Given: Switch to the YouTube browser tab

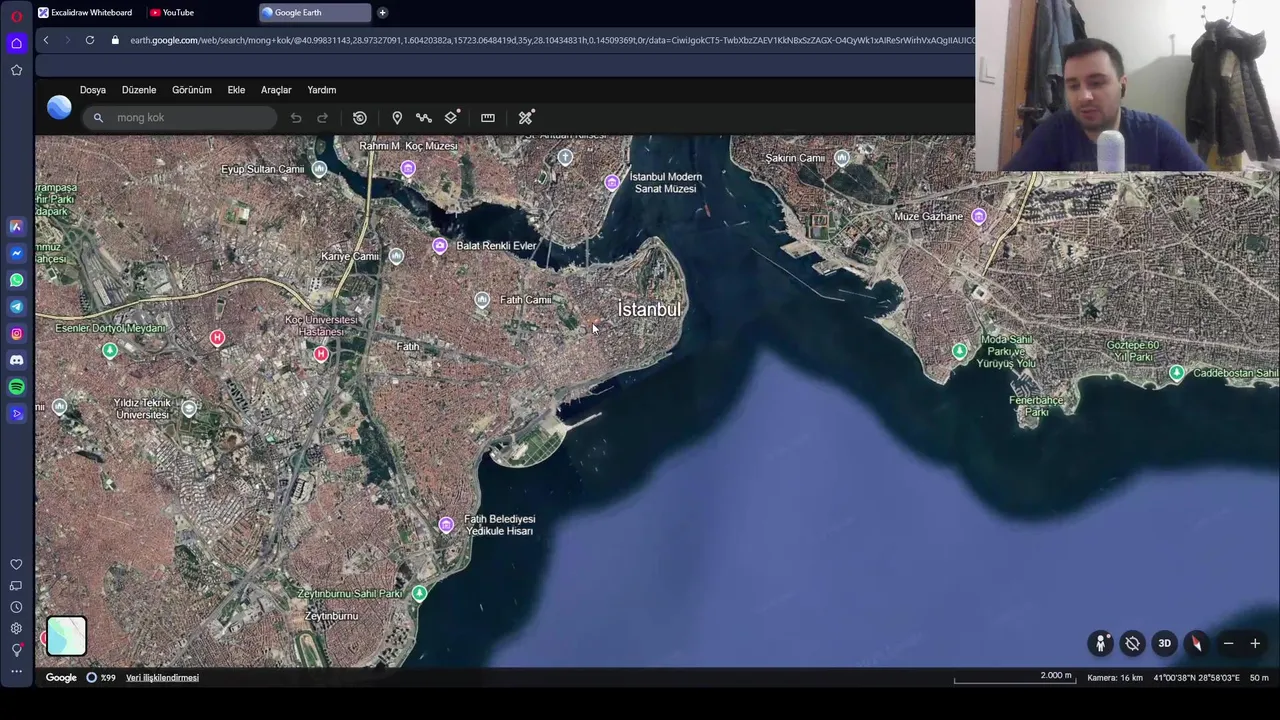Looking at the screenshot, I should pos(173,12).
